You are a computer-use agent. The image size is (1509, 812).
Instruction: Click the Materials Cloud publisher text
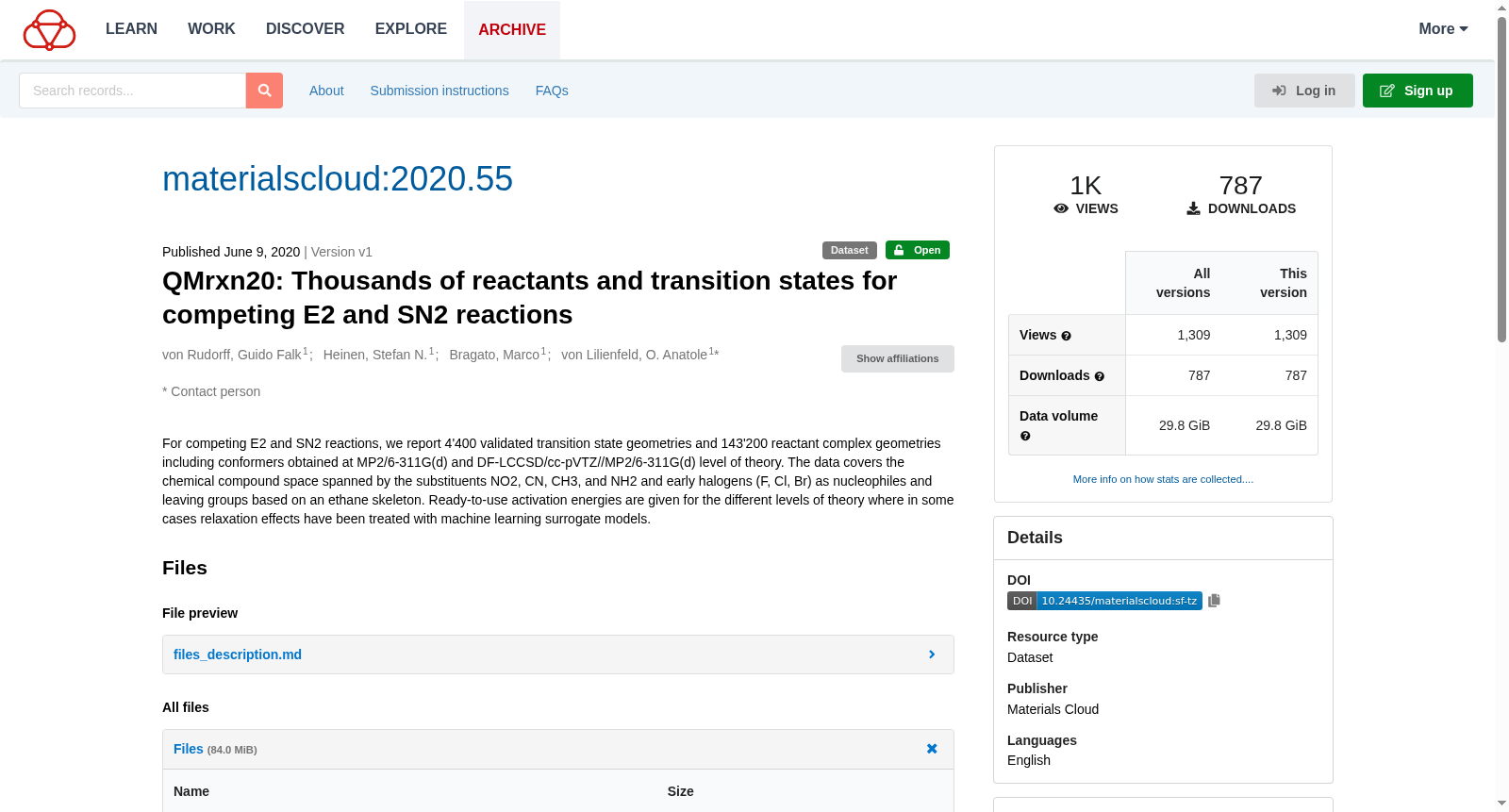1053,709
